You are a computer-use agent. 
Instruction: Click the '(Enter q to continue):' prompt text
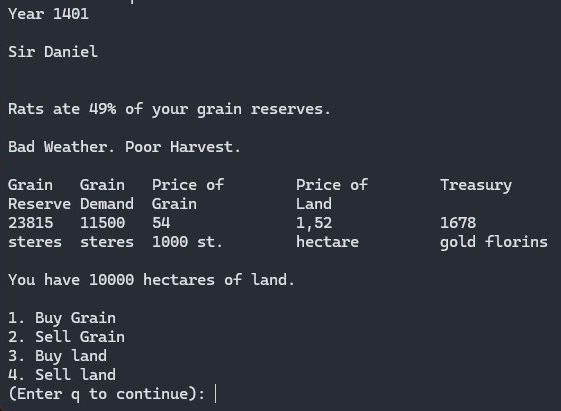107,394
